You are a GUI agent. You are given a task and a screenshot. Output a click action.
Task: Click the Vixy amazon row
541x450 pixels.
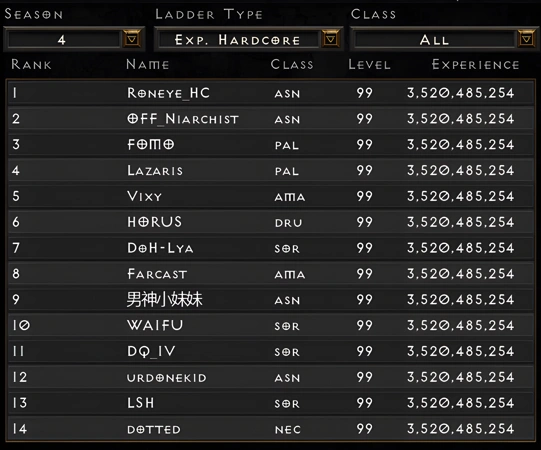[x=271, y=196]
